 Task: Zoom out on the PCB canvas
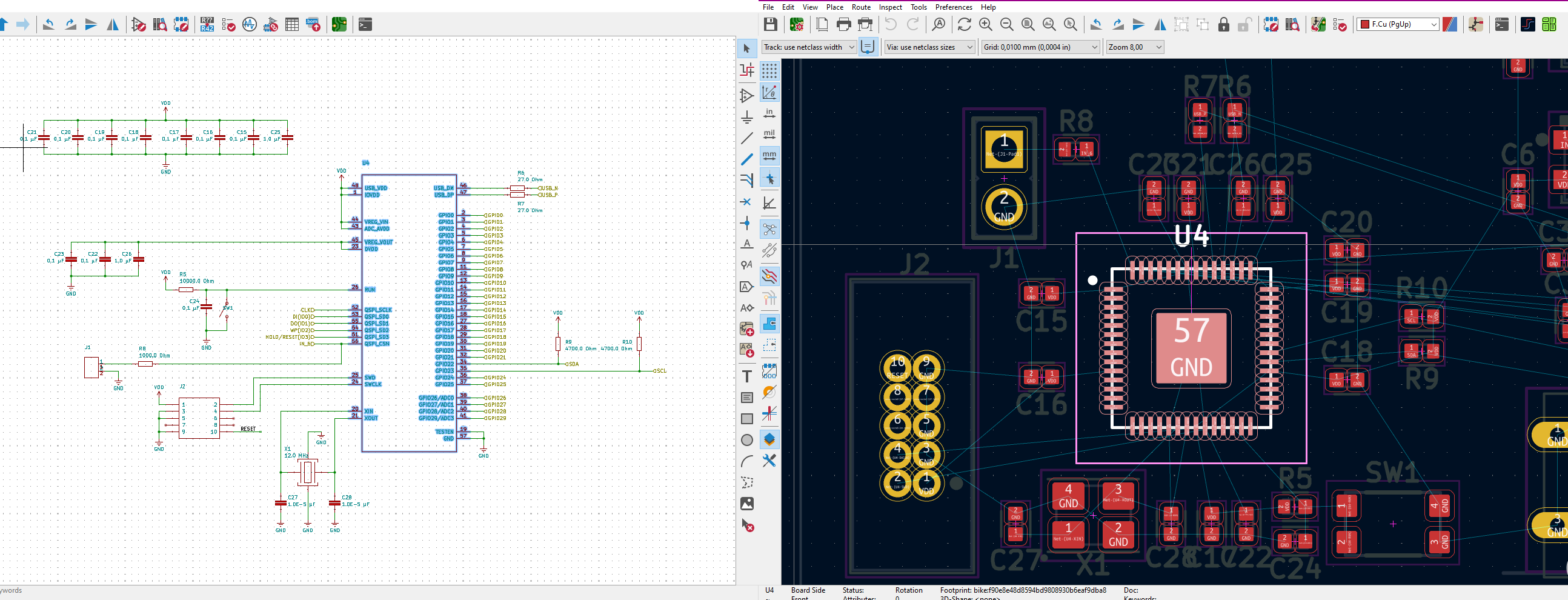1007,24
